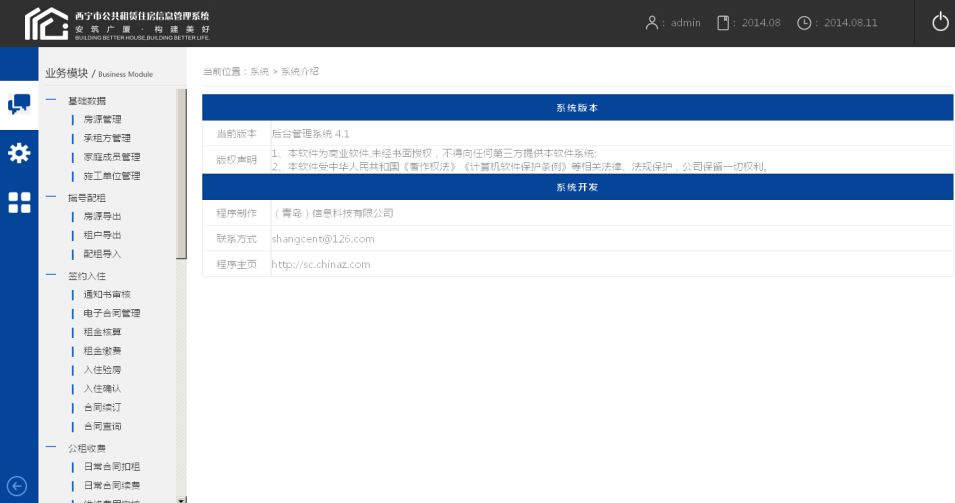Collapse the 摇号配租 tree group
The height and width of the screenshot is (503, 955).
[x=50, y=197]
